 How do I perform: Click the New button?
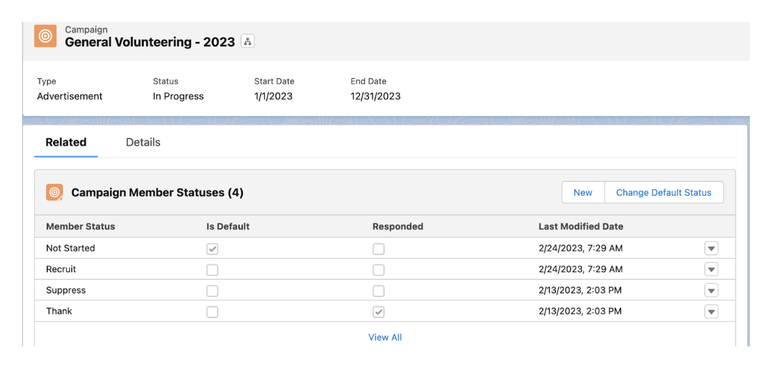pyautogui.click(x=583, y=193)
